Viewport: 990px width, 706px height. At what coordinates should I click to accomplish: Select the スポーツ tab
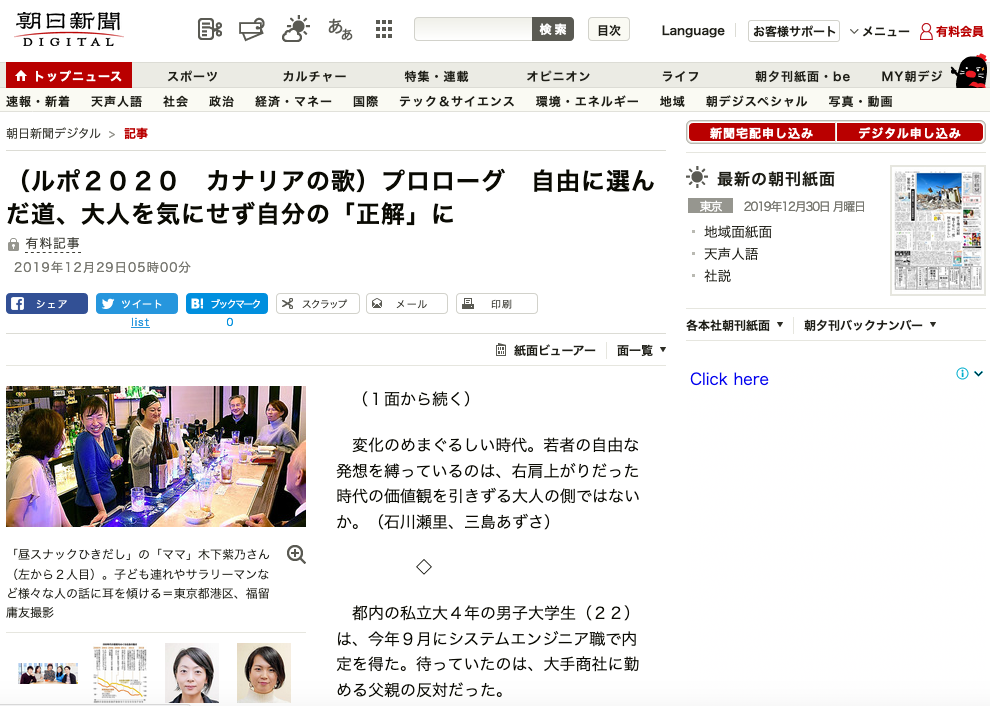(x=193, y=76)
